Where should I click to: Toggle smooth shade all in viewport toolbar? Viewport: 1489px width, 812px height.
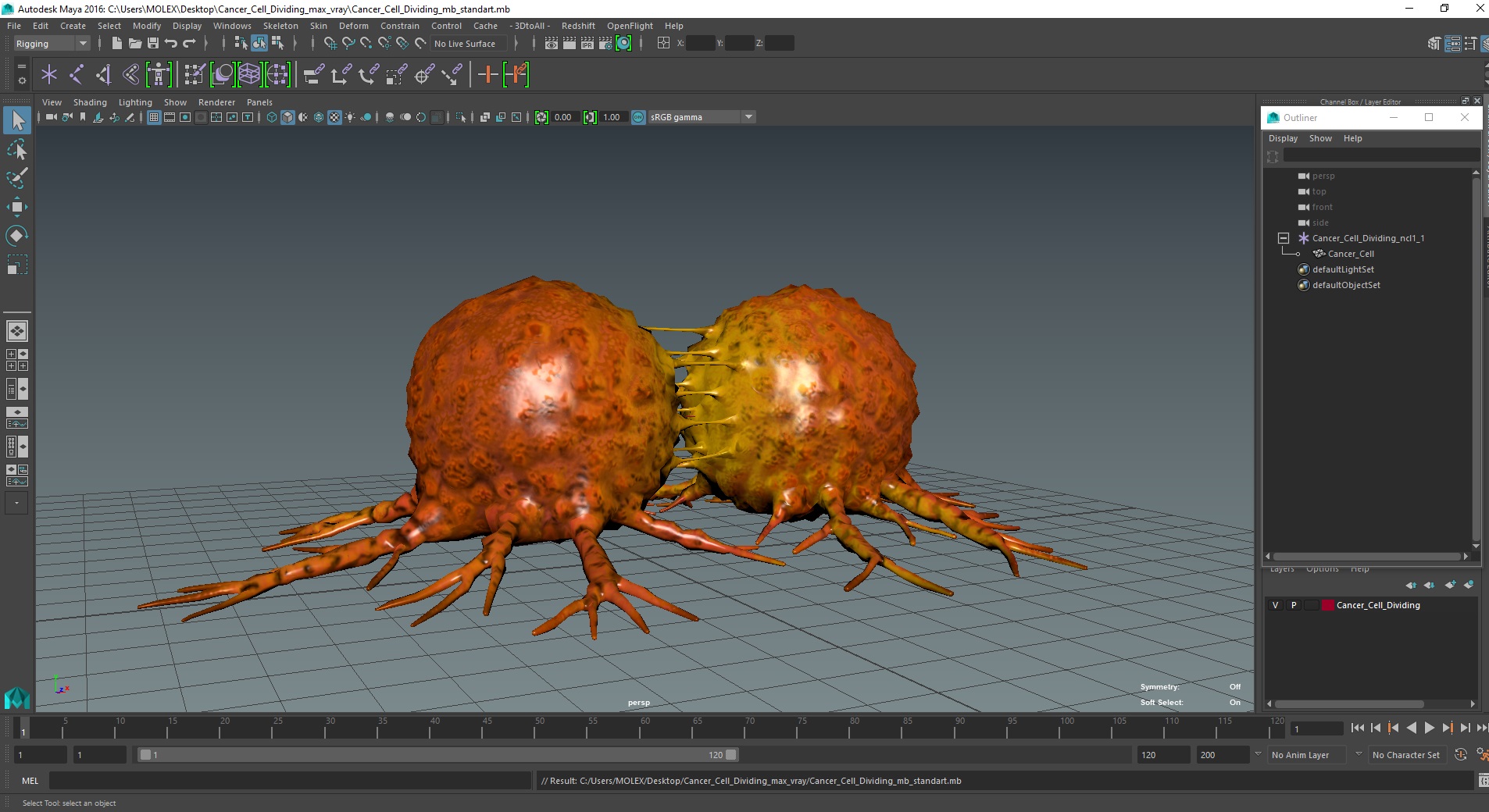[x=287, y=117]
